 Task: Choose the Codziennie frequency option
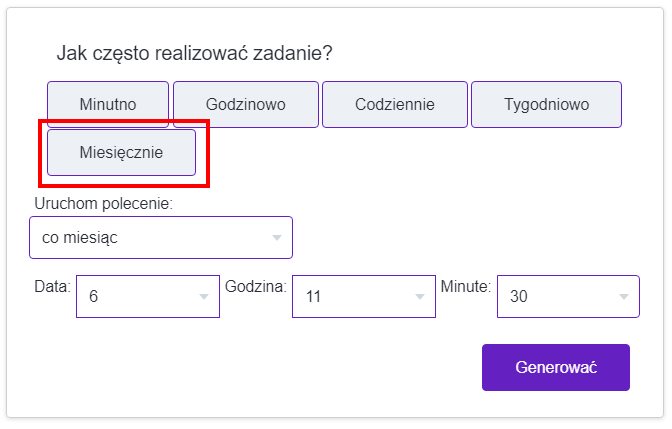pyautogui.click(x=393, y=104)
